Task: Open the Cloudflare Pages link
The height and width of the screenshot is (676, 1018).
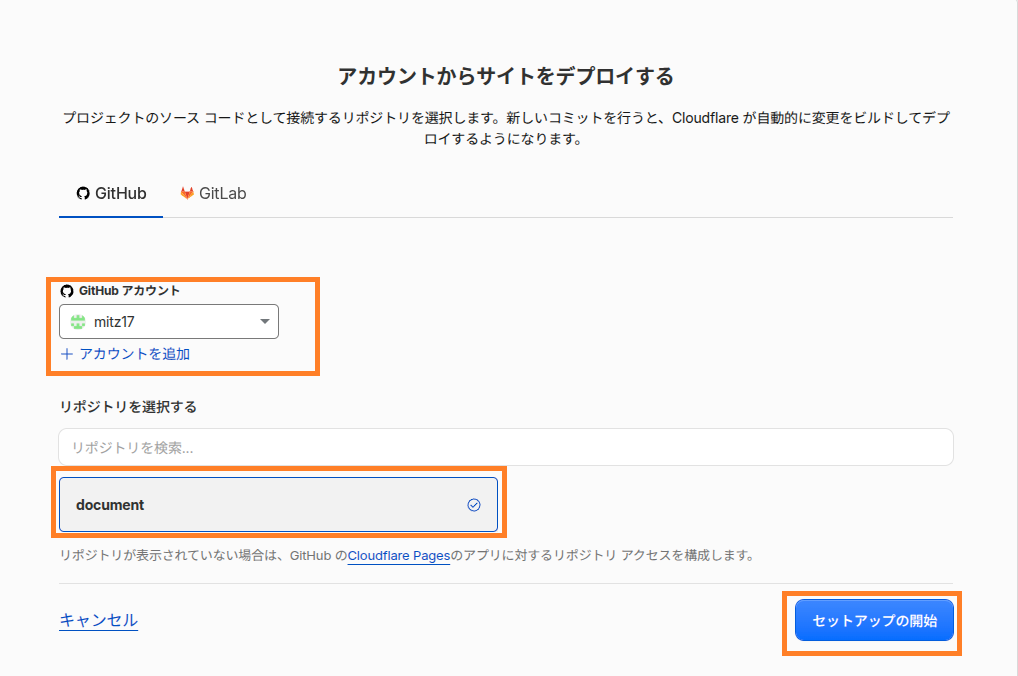Action: pyautogui.click(x=399, y=556)
